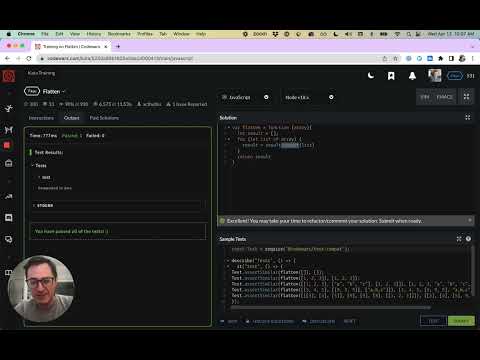Click the Skip link below the editor
480x360 pixels.
(x=229, y=321)
